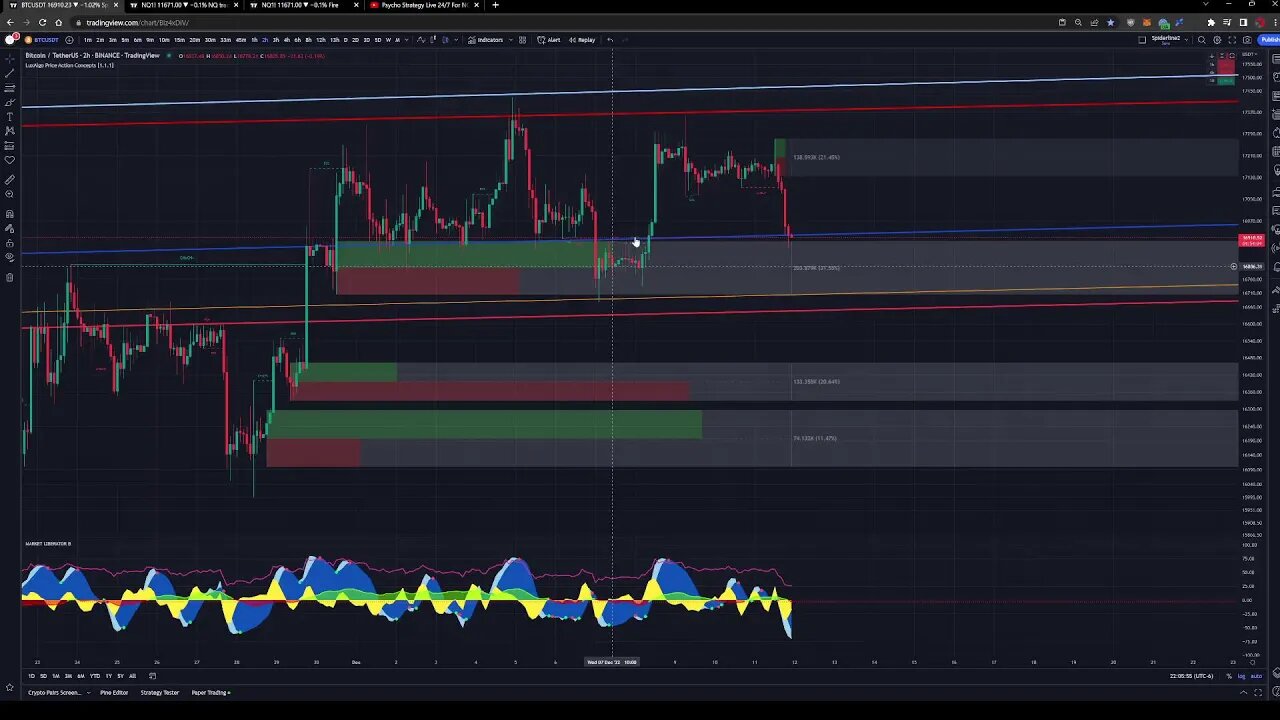Image resolution: width=1280 pixels, height=720 pixels.
Task: Open the Fibonacci tools in left toolbar
Action: [x=10, y=88]
